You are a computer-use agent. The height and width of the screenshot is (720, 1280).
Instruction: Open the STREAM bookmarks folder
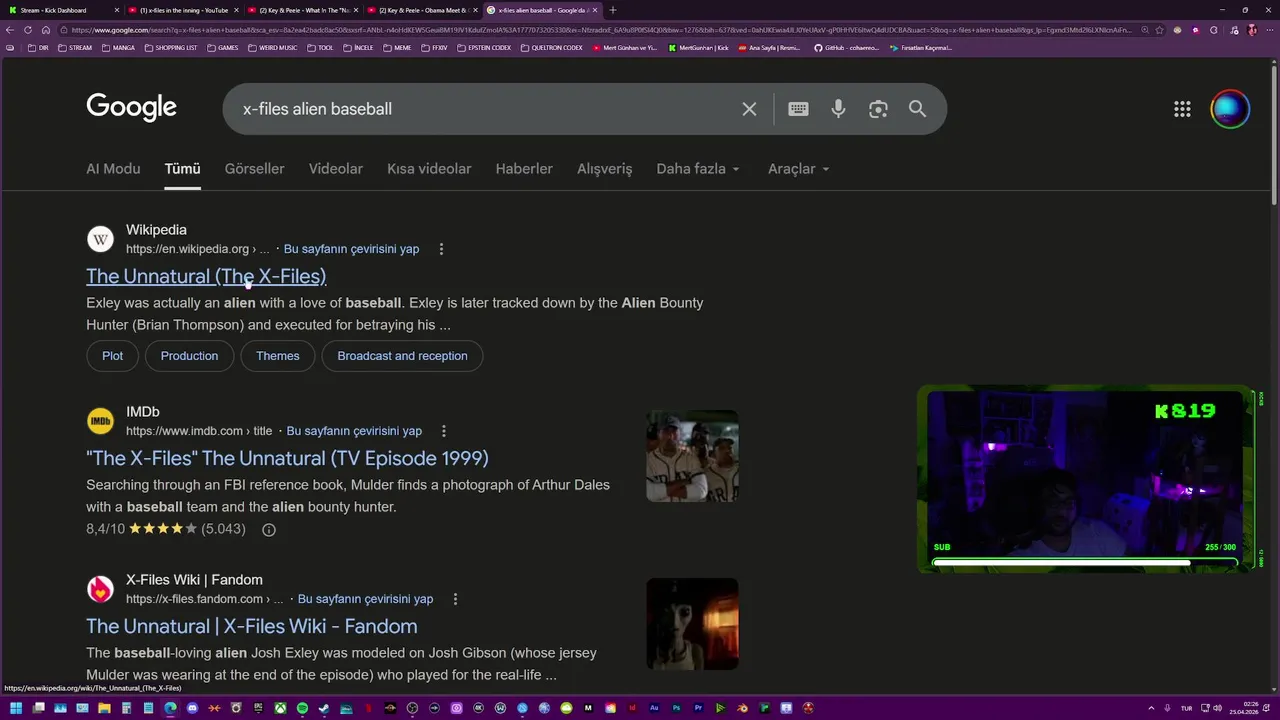coord(74,48)
